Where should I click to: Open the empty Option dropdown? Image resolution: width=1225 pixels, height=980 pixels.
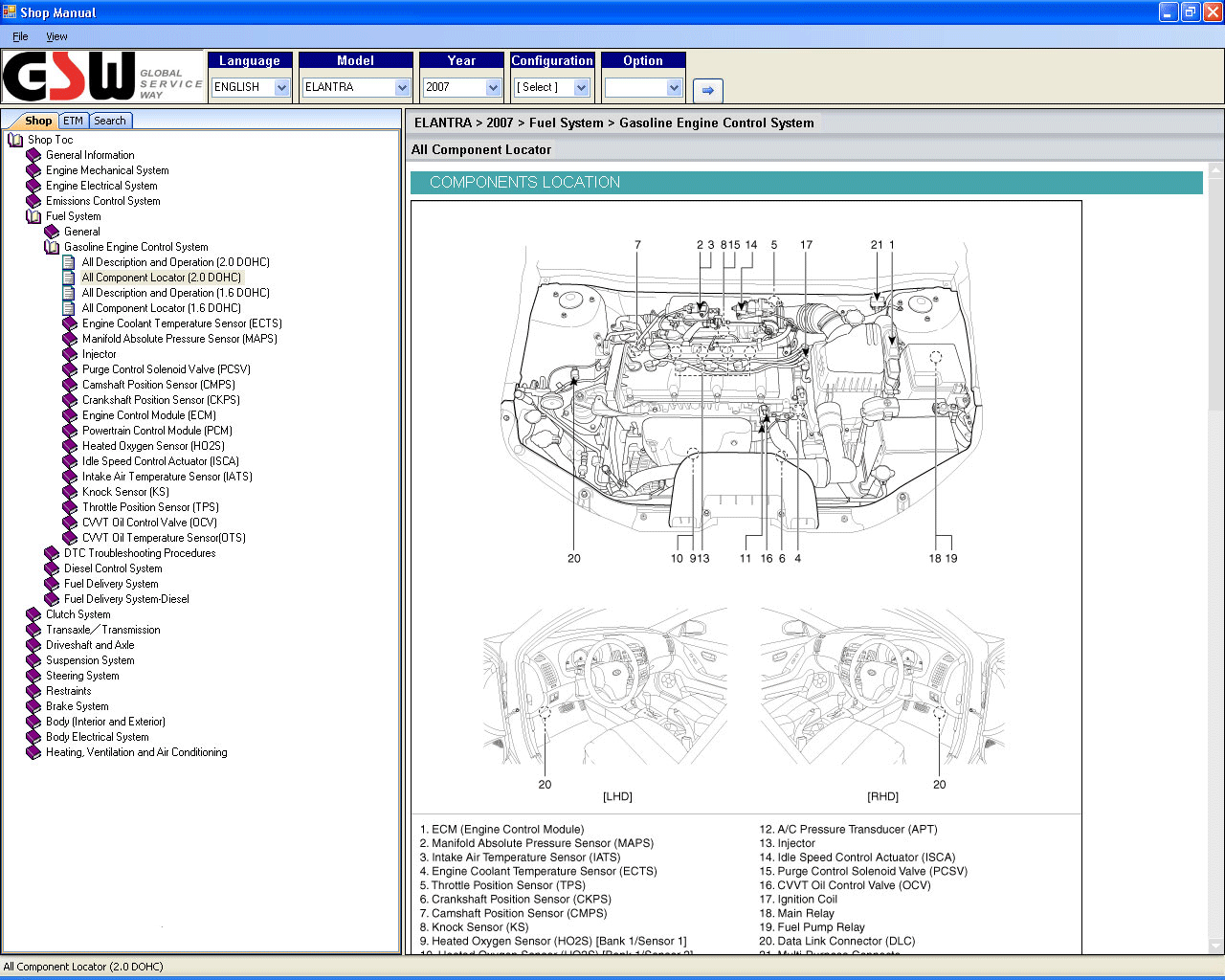click(x=643, y=87)
